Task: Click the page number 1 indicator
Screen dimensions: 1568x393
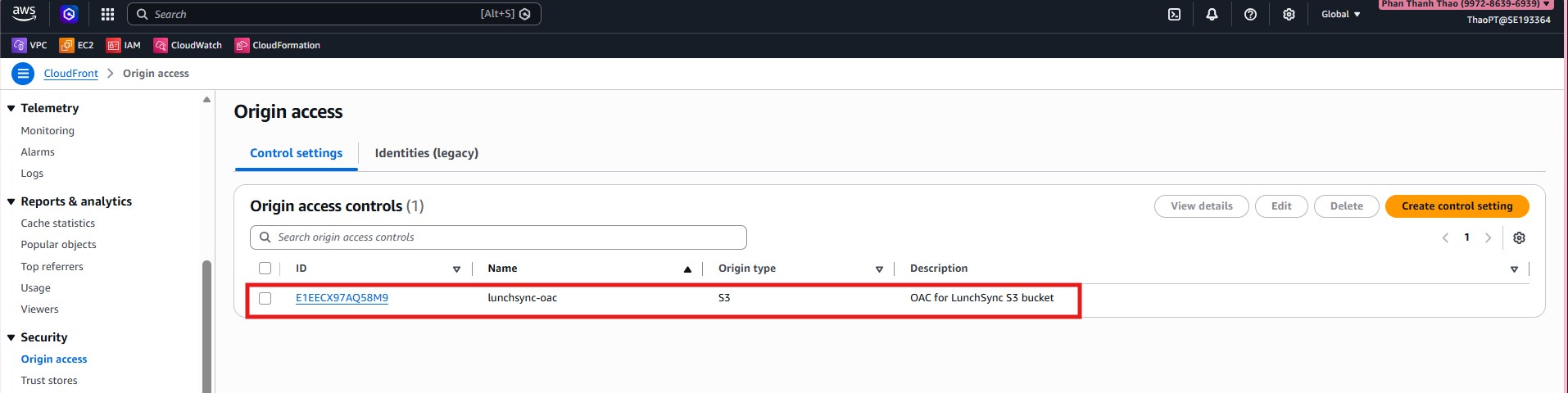Action: 1466,237
